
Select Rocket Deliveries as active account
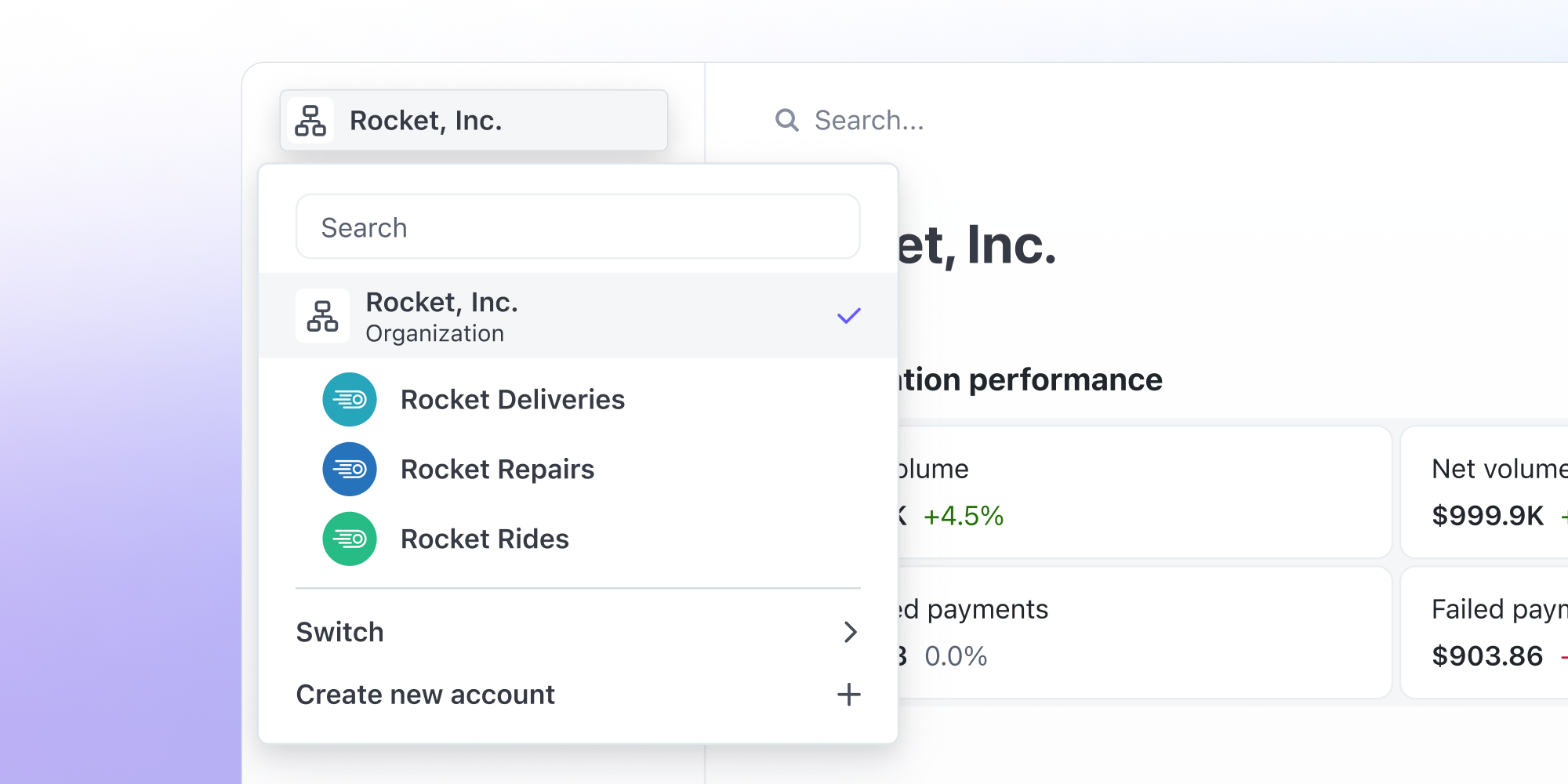[513, 399]
